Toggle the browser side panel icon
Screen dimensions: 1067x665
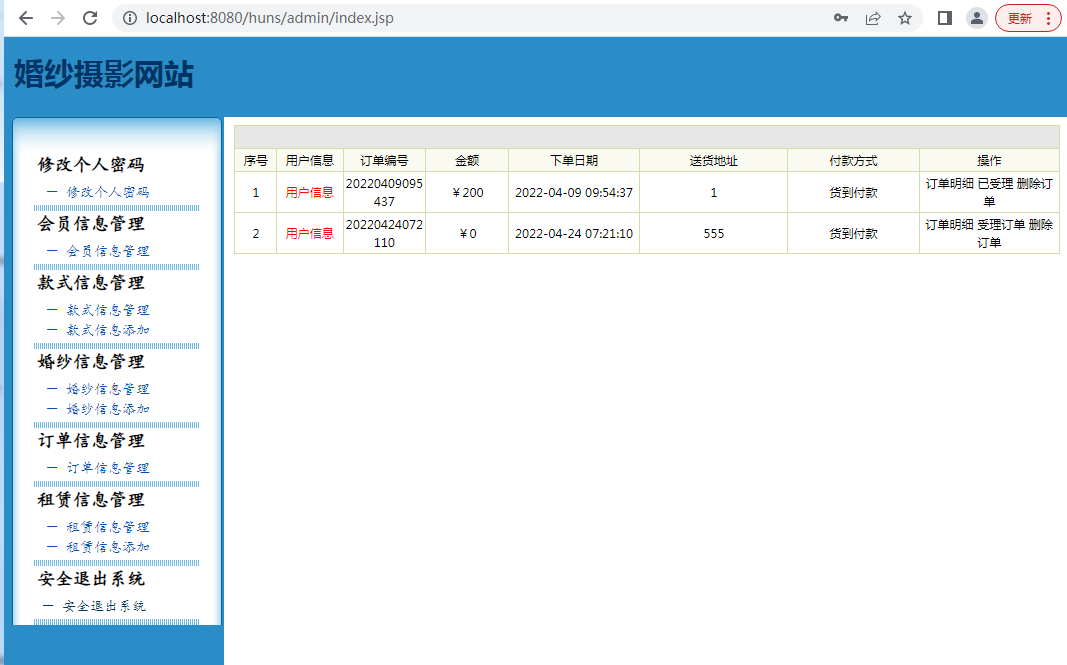coord(944,18)
